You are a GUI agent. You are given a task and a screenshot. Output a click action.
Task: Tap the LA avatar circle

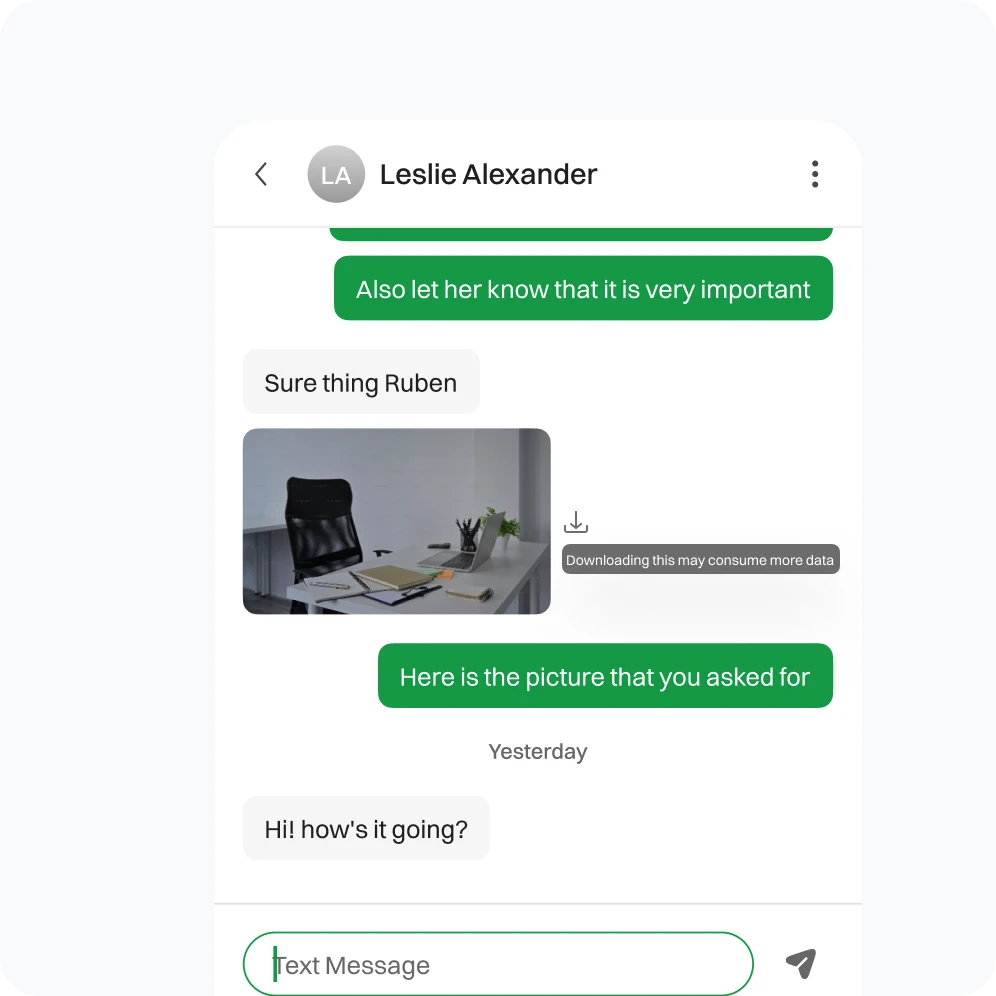336,174
